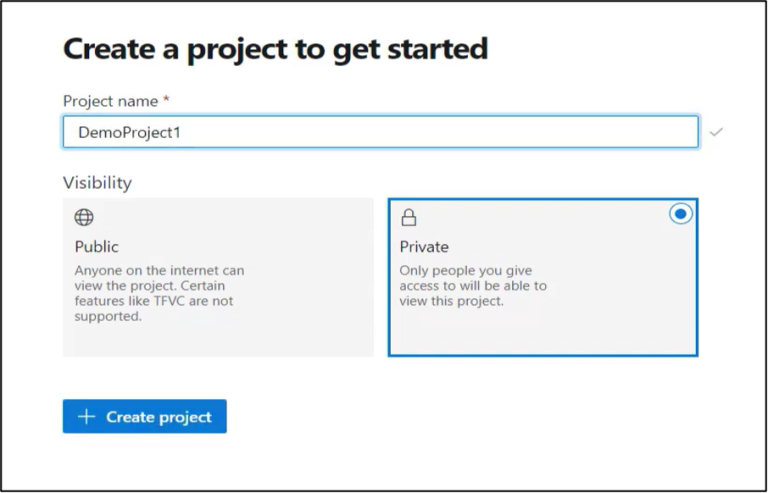Click the "Create a project to get started" heading

(275, 47)
